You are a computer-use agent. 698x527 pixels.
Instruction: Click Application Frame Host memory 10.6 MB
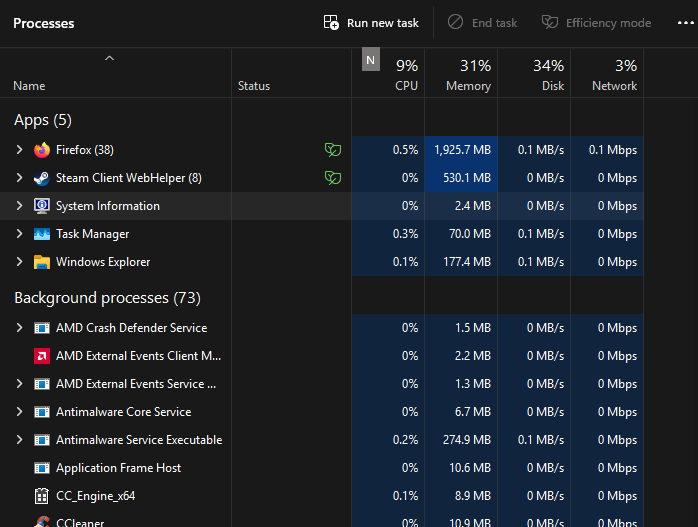[470, 468]
